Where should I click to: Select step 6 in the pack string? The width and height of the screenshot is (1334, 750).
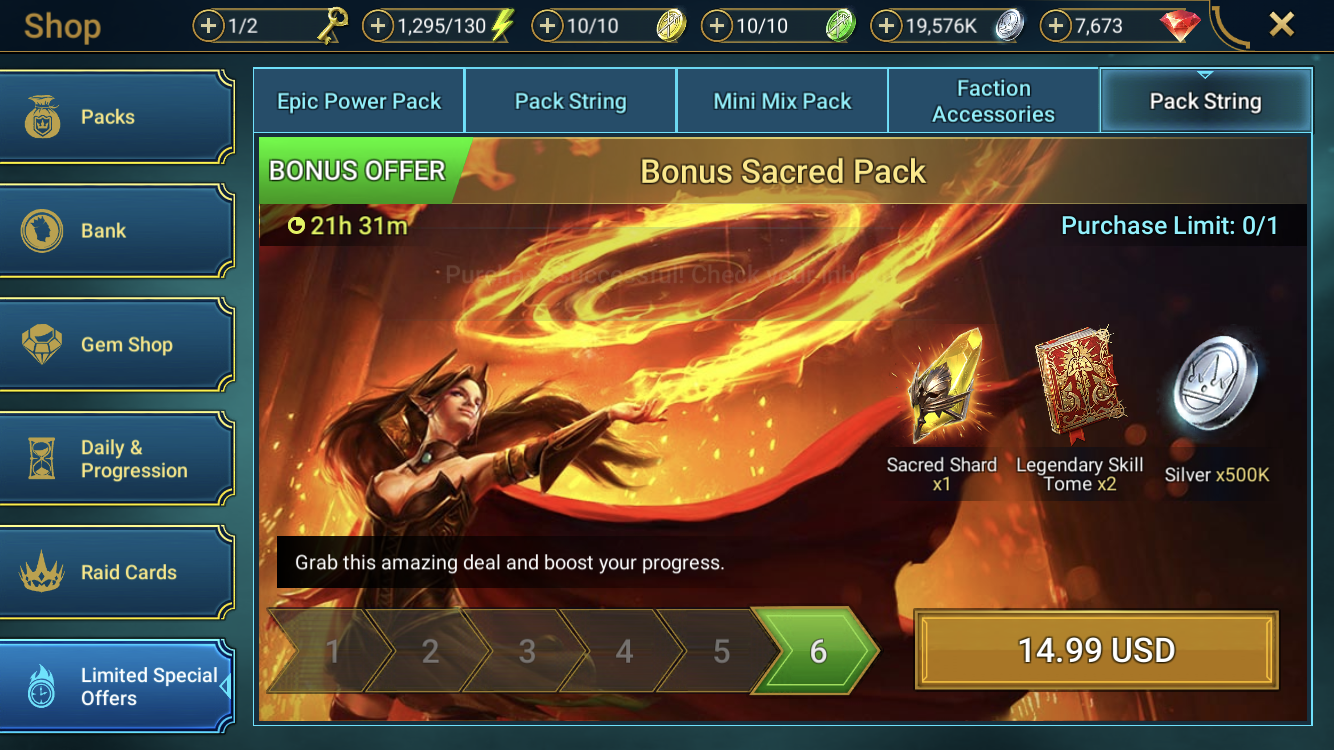tap(815, 651)
